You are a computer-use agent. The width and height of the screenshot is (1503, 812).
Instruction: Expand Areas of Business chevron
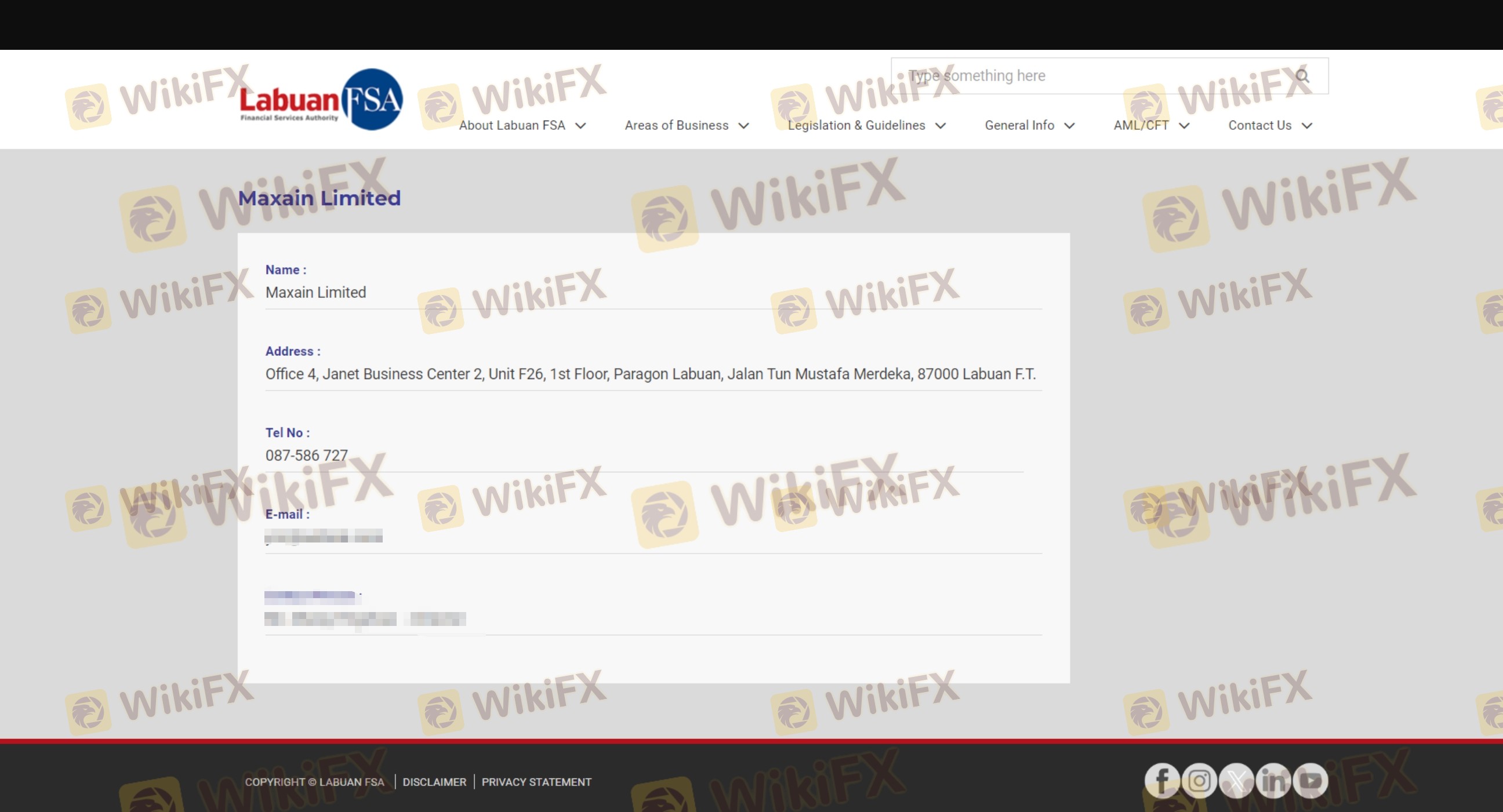point(743,126)
